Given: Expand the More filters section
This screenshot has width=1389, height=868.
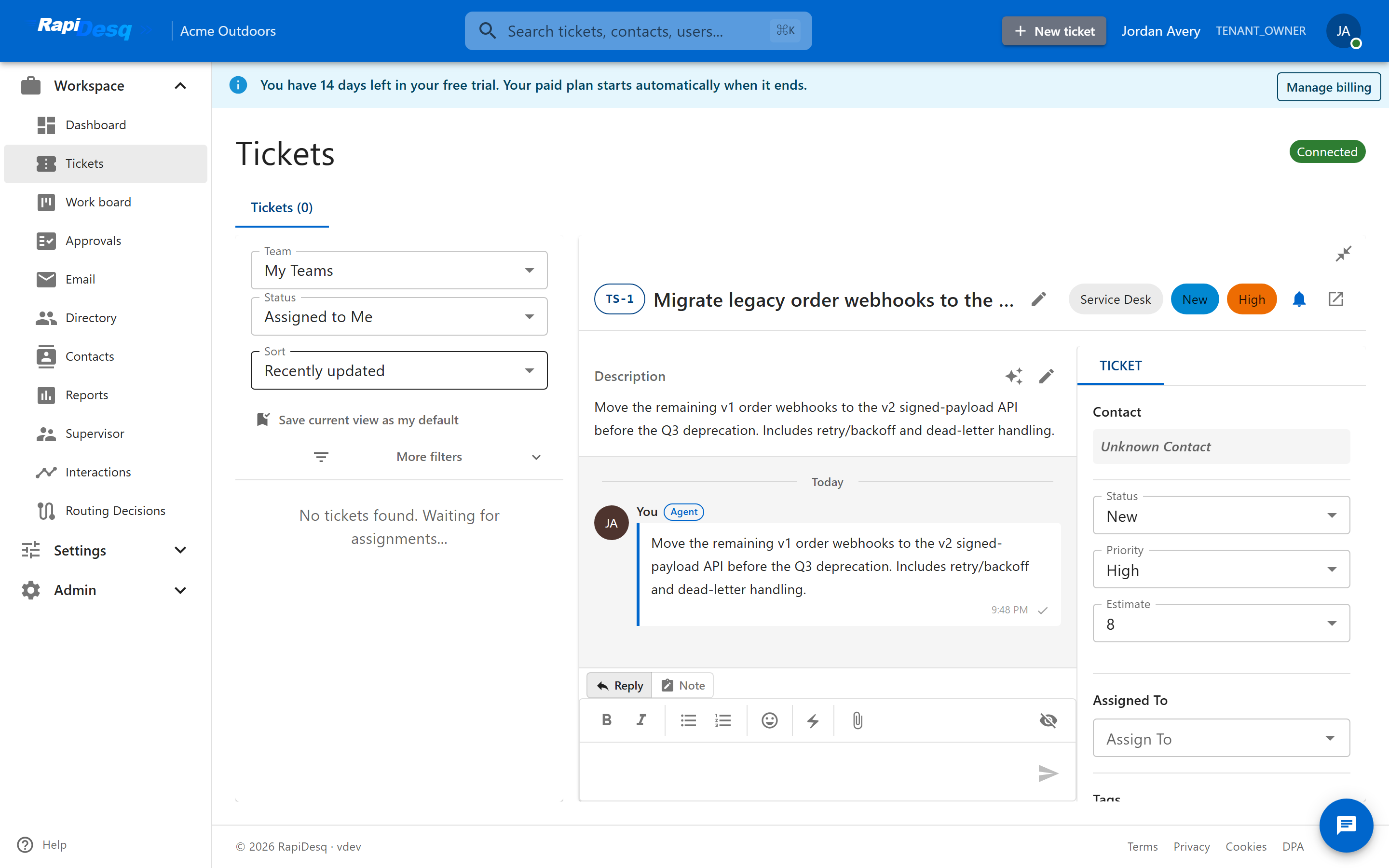Looking at the screenshot, I should [x=428, y=457].
